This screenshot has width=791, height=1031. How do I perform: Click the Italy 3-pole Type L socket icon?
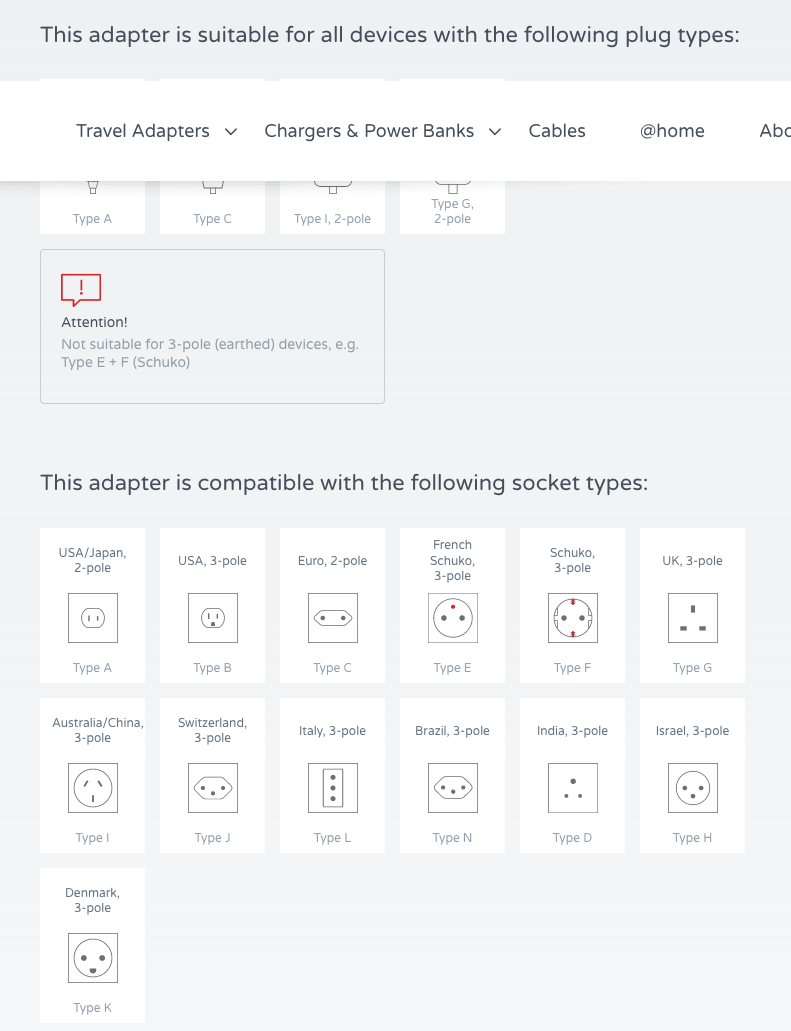[333, 788]
